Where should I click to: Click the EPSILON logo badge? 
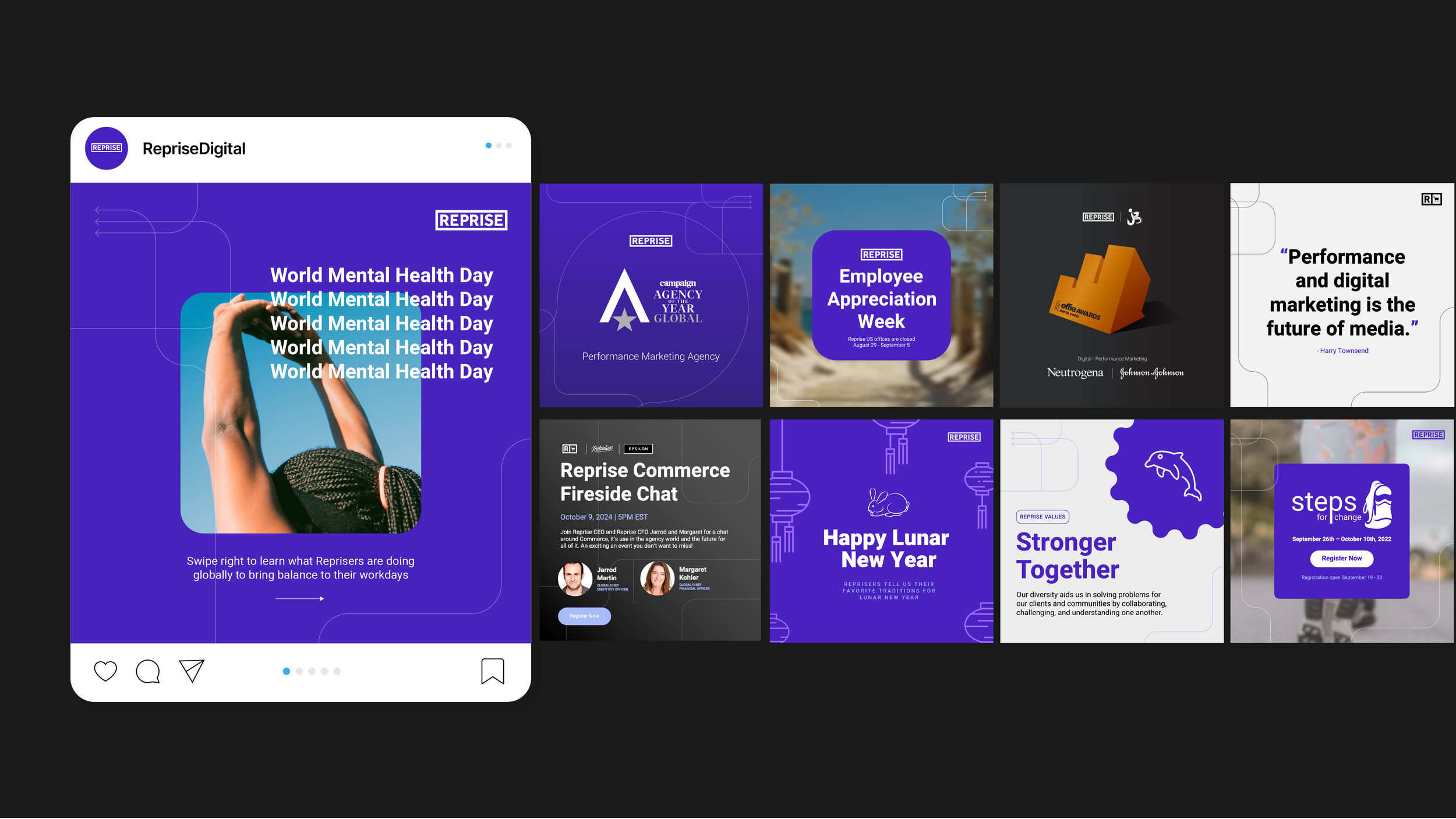click(638, 449)
